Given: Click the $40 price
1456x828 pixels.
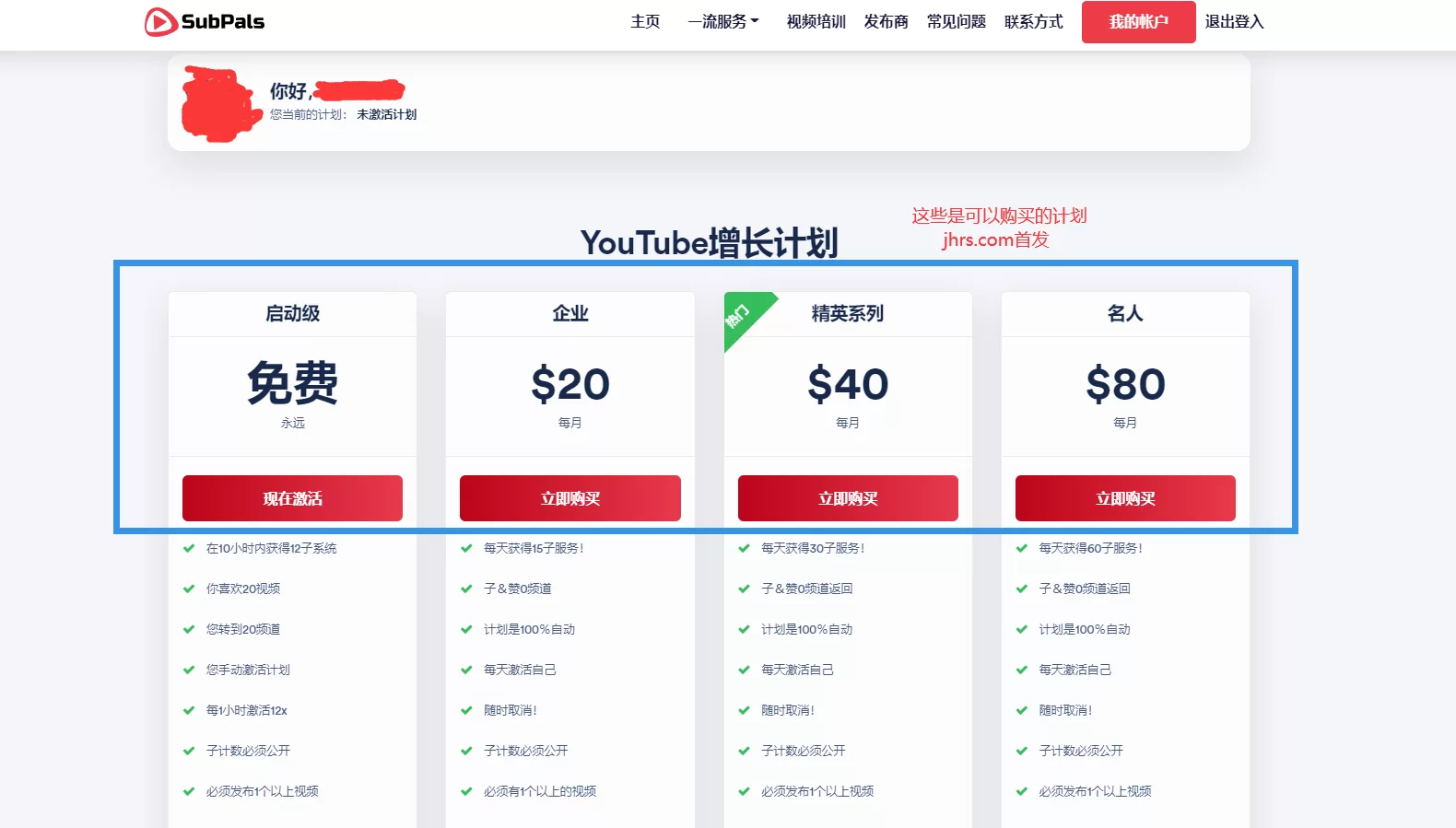Looking at the screenshot, I should [848, 384].
